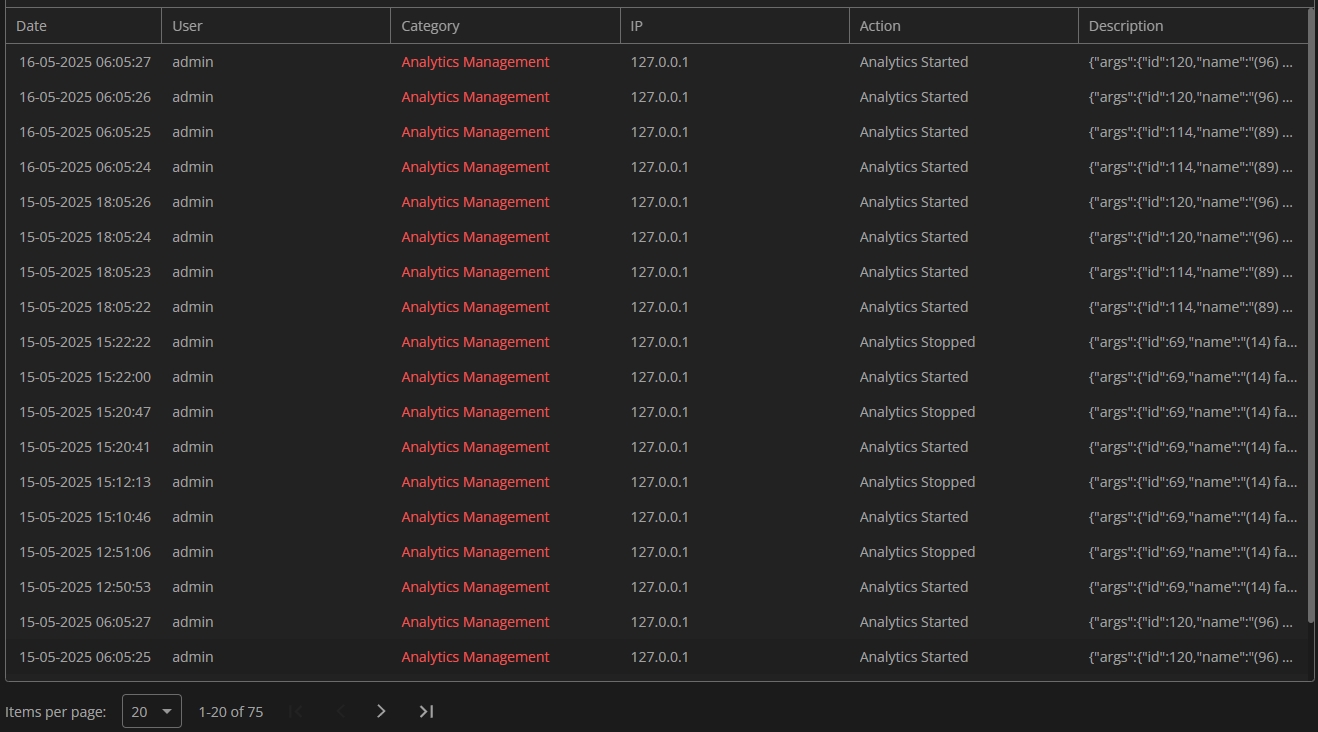Select the date cell 16-05-2025 06:05:25
Image resolution: width=1318 pixels, height=732 pixels.
pyautogui.click(x=85, y=132)
